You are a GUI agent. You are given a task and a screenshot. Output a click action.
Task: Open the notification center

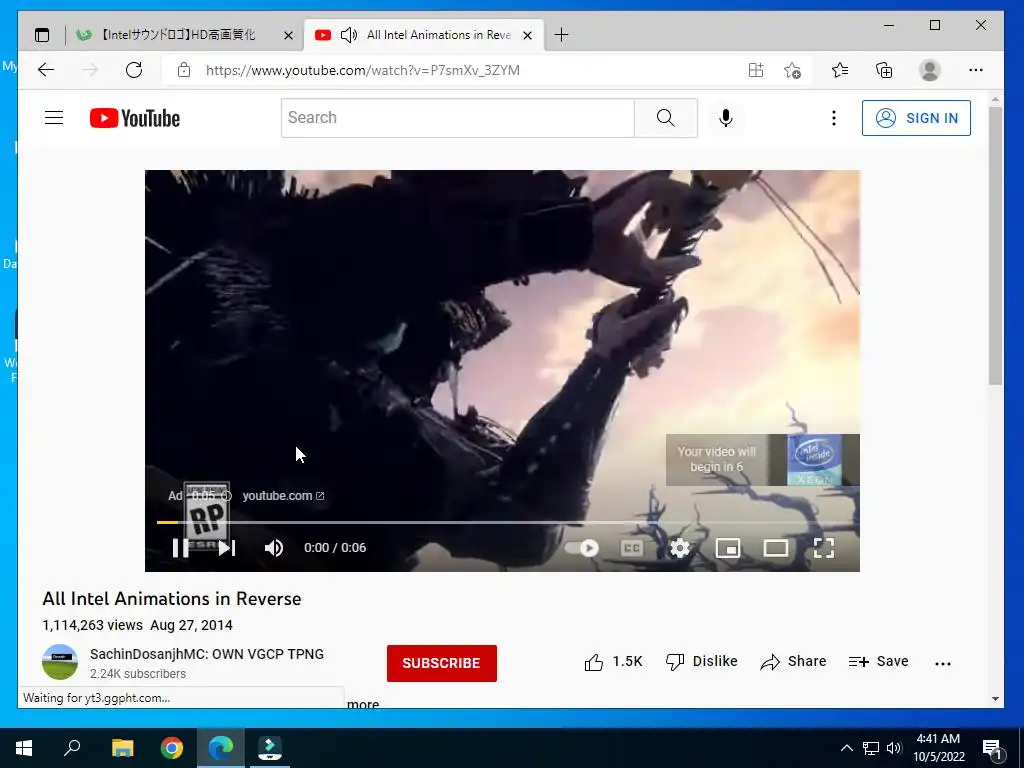coord(992,749)
